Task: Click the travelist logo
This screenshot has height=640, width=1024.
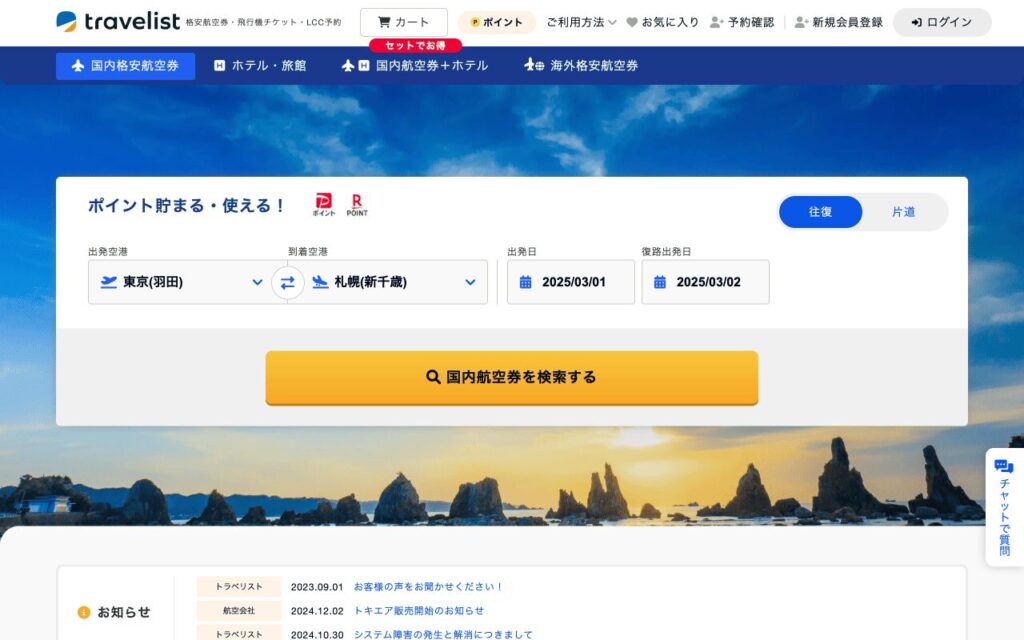Action: (118, 22)
